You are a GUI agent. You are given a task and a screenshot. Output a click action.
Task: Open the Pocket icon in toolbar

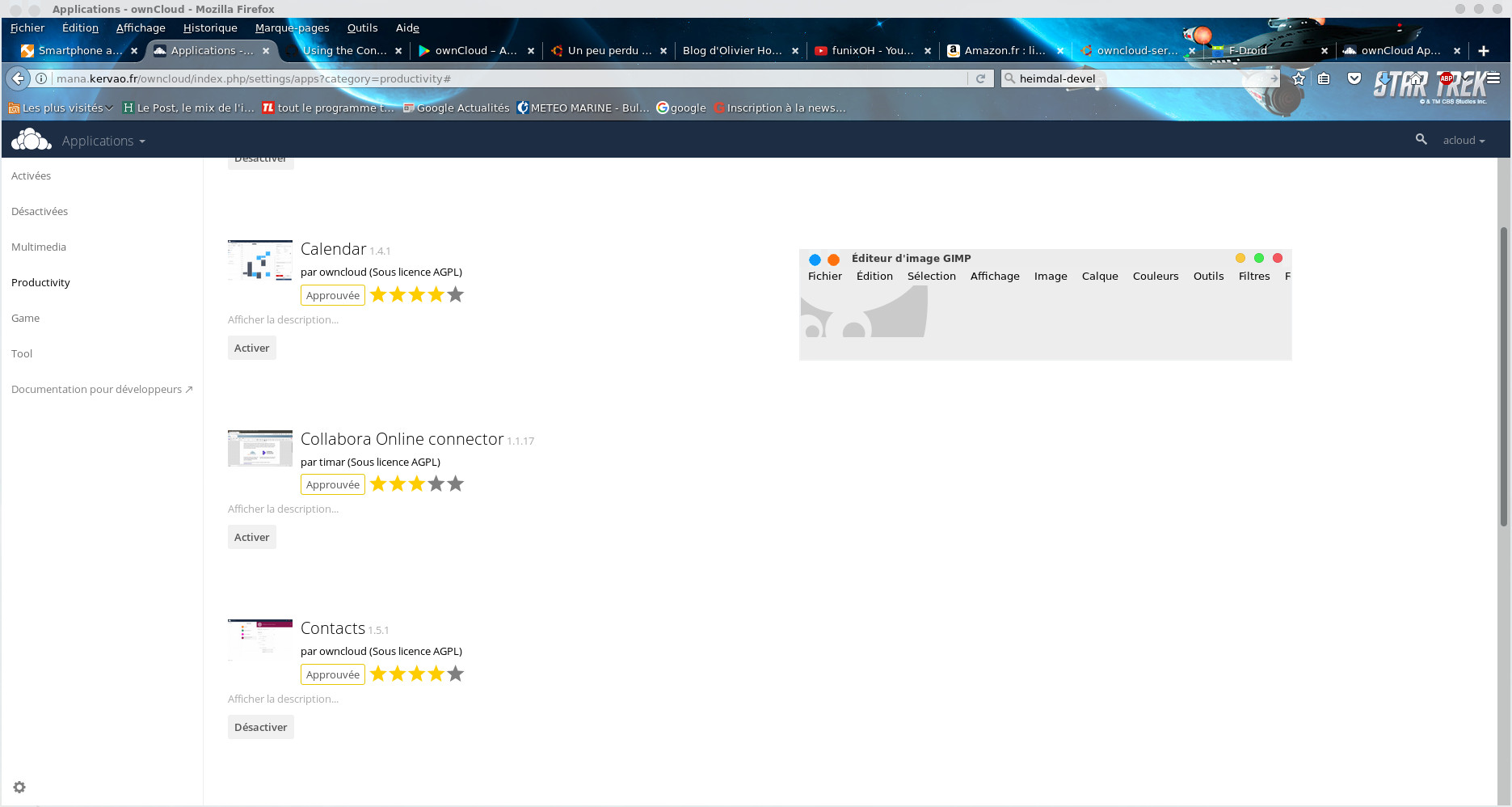pyautogui.click(x=1354, y=78)
